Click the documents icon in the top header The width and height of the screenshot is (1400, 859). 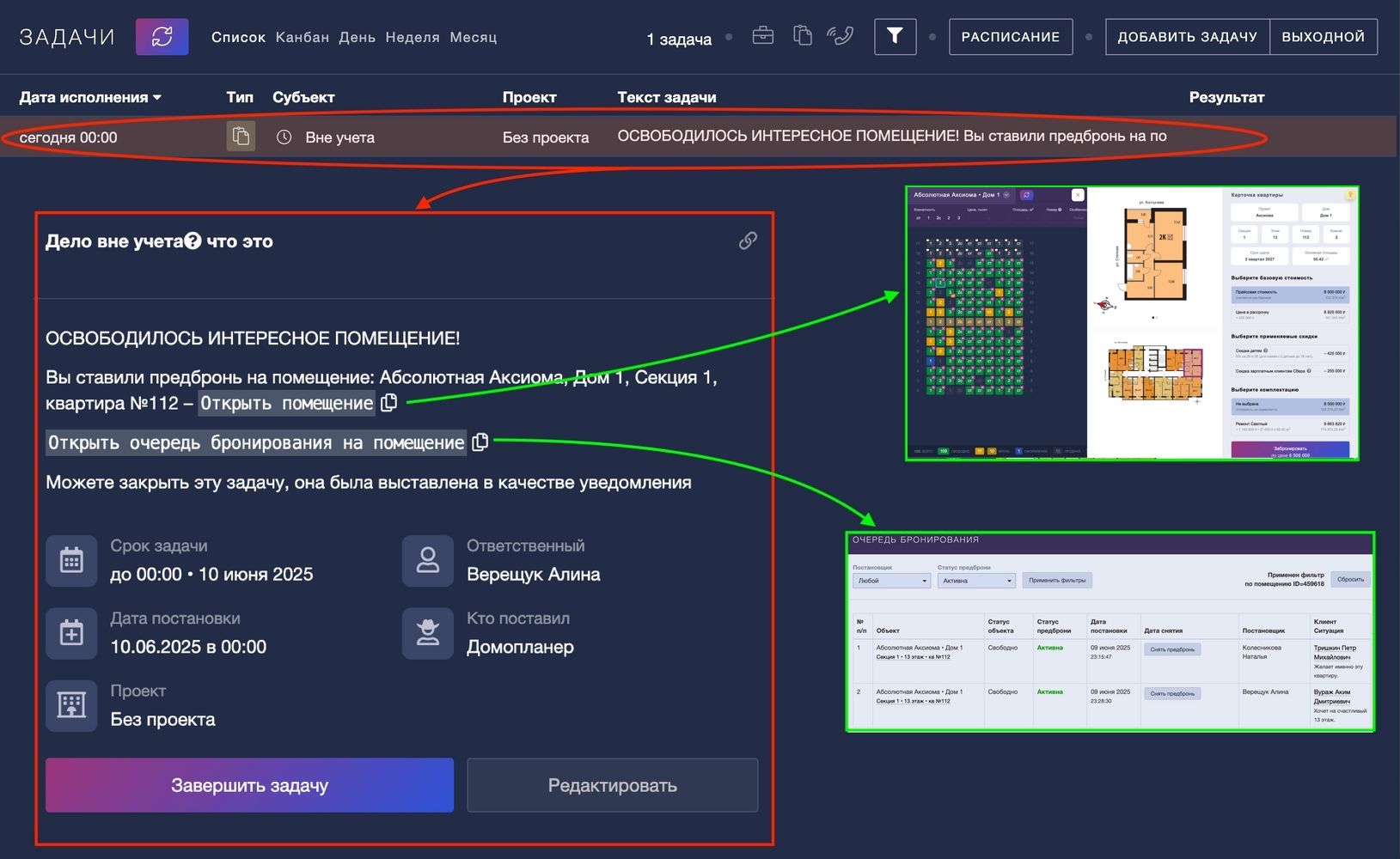click(x=803, y=36)
